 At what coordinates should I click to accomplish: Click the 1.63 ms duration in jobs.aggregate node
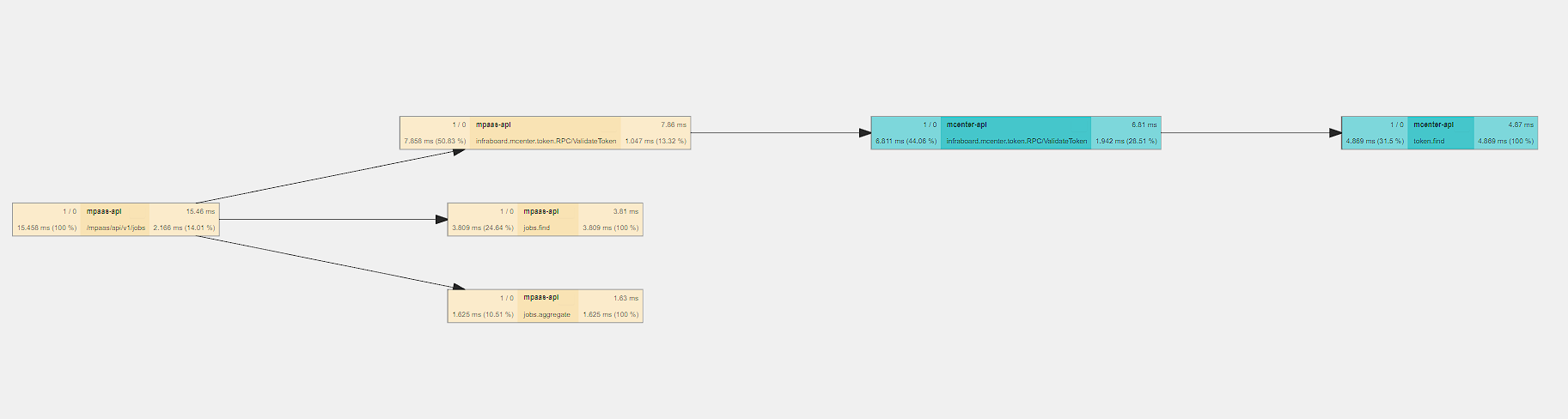pyautogui.click(x=625, y=298)
